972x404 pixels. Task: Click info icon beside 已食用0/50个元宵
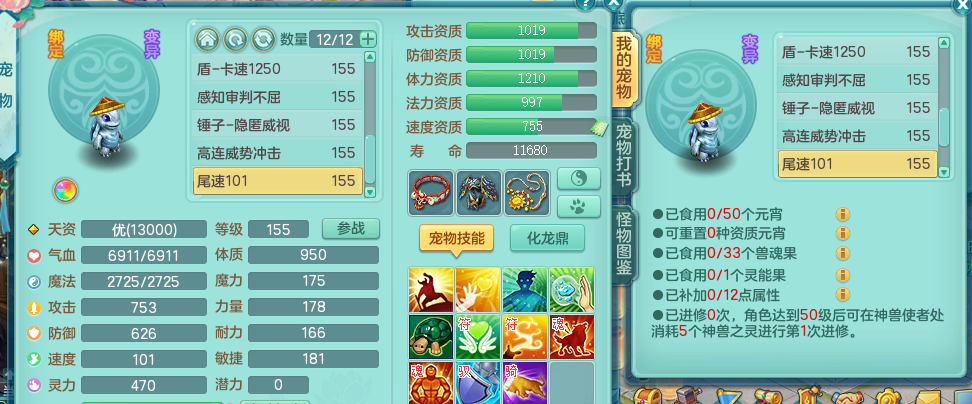(842, 215)
